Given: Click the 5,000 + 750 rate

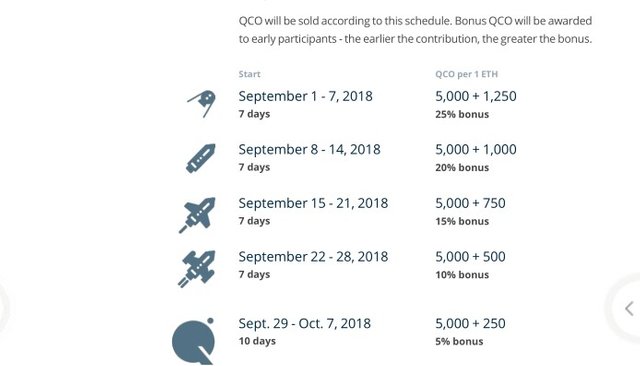Looking at the screenshot, I should [470, 203].
